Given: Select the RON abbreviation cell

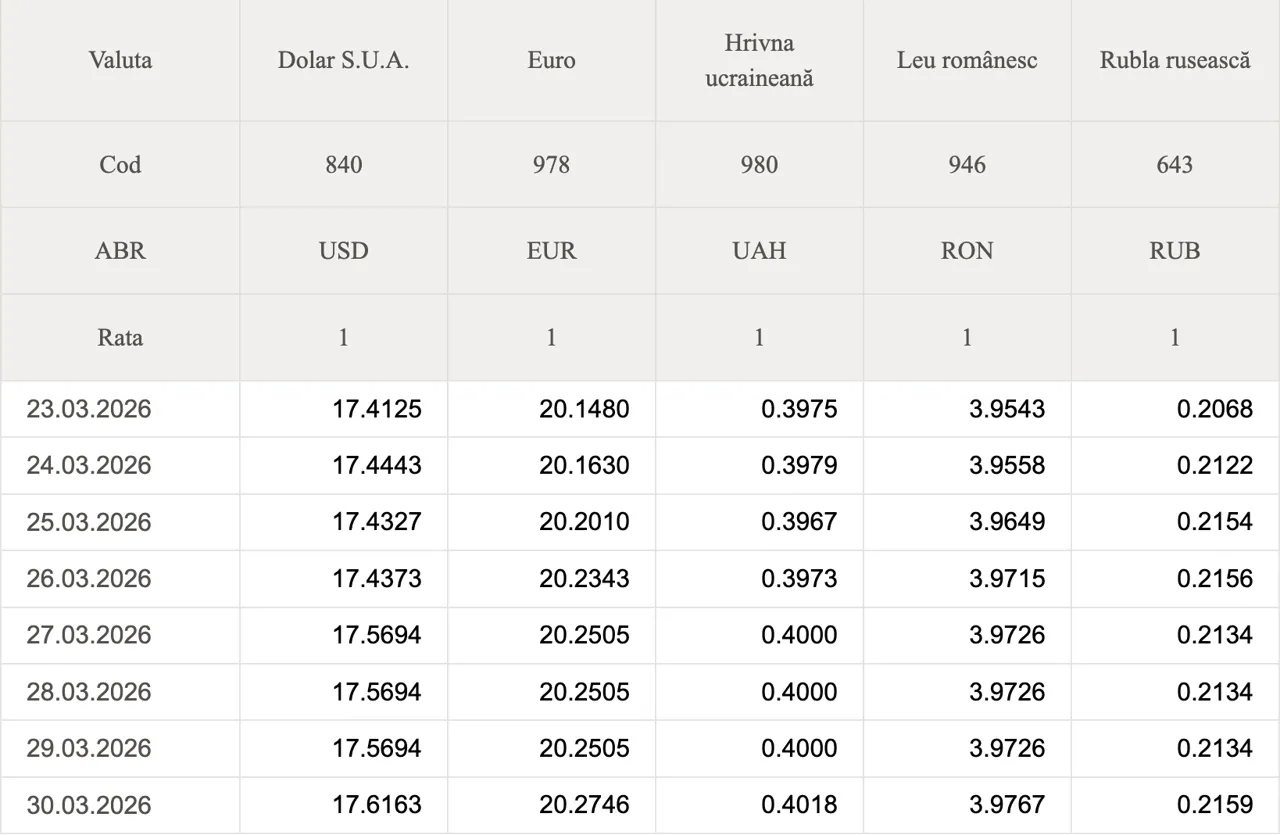Looking at the screenshot, I should [x=967, y=251].
